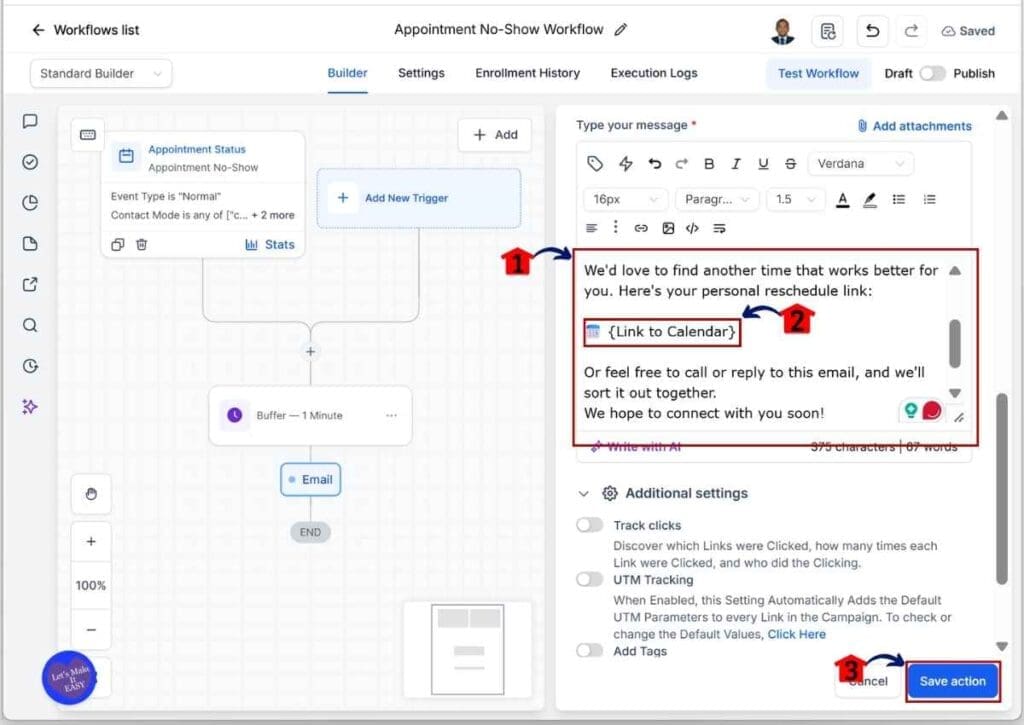The height and width of the screenshot is (725, 1024).
Task: Go back to Workflows list
Action: pyautogui.click(x=85, y=30)
